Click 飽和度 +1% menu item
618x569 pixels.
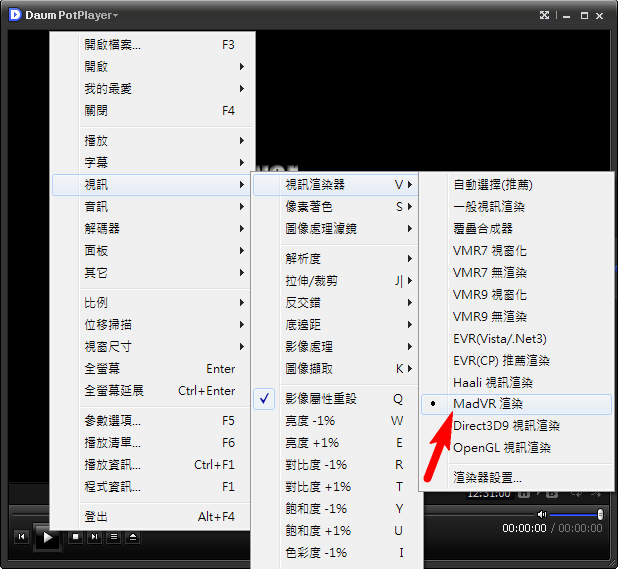[x=337, y=531]
